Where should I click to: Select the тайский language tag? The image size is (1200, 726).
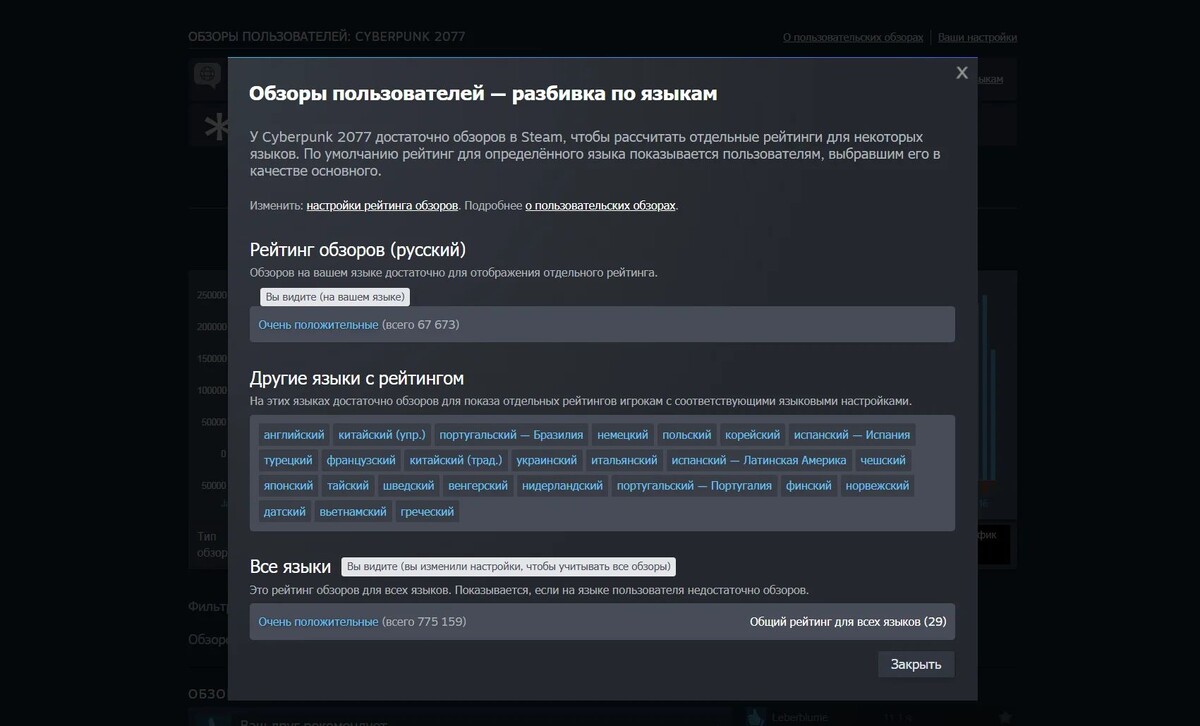click(x=348, y=486)
